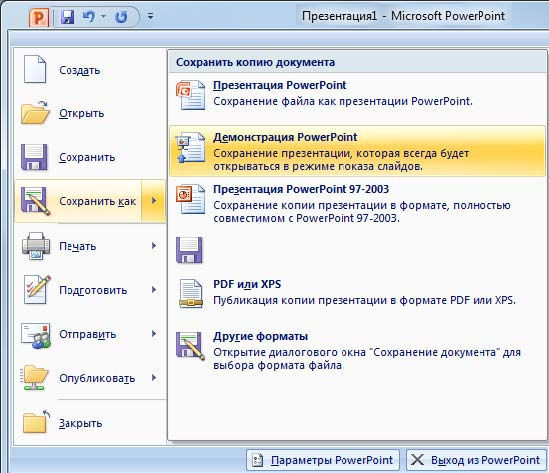This screenshot has height=473, width=549.
Task: Click description text Сохранение файла как презентации PowerPoint
Action: pyautogui.click(x=343, y=101)
